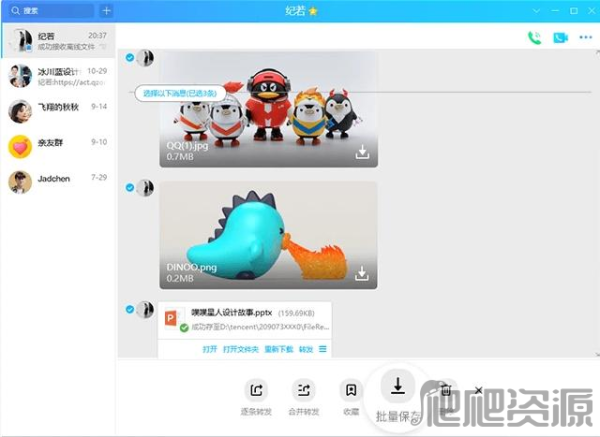Screen dimensions: 600x437
Task: Click the 飞翔的秋秋 avatar
Action: pyautogui.click(x=20, y=111)
